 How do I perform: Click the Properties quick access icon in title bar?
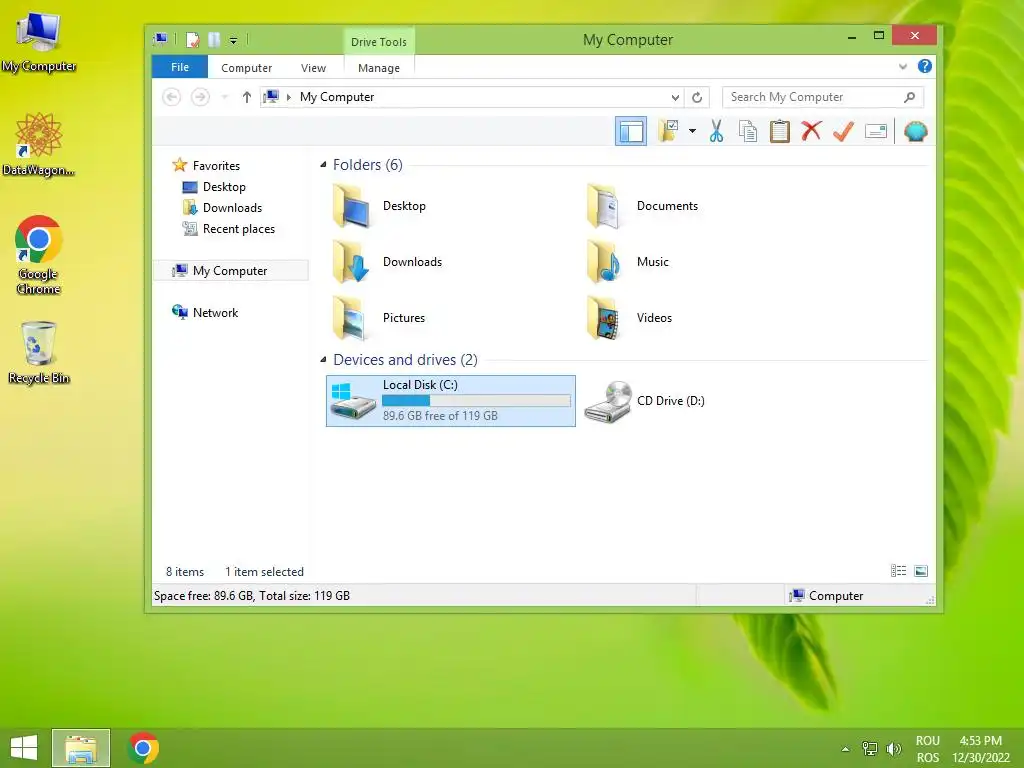click(192, 40)
